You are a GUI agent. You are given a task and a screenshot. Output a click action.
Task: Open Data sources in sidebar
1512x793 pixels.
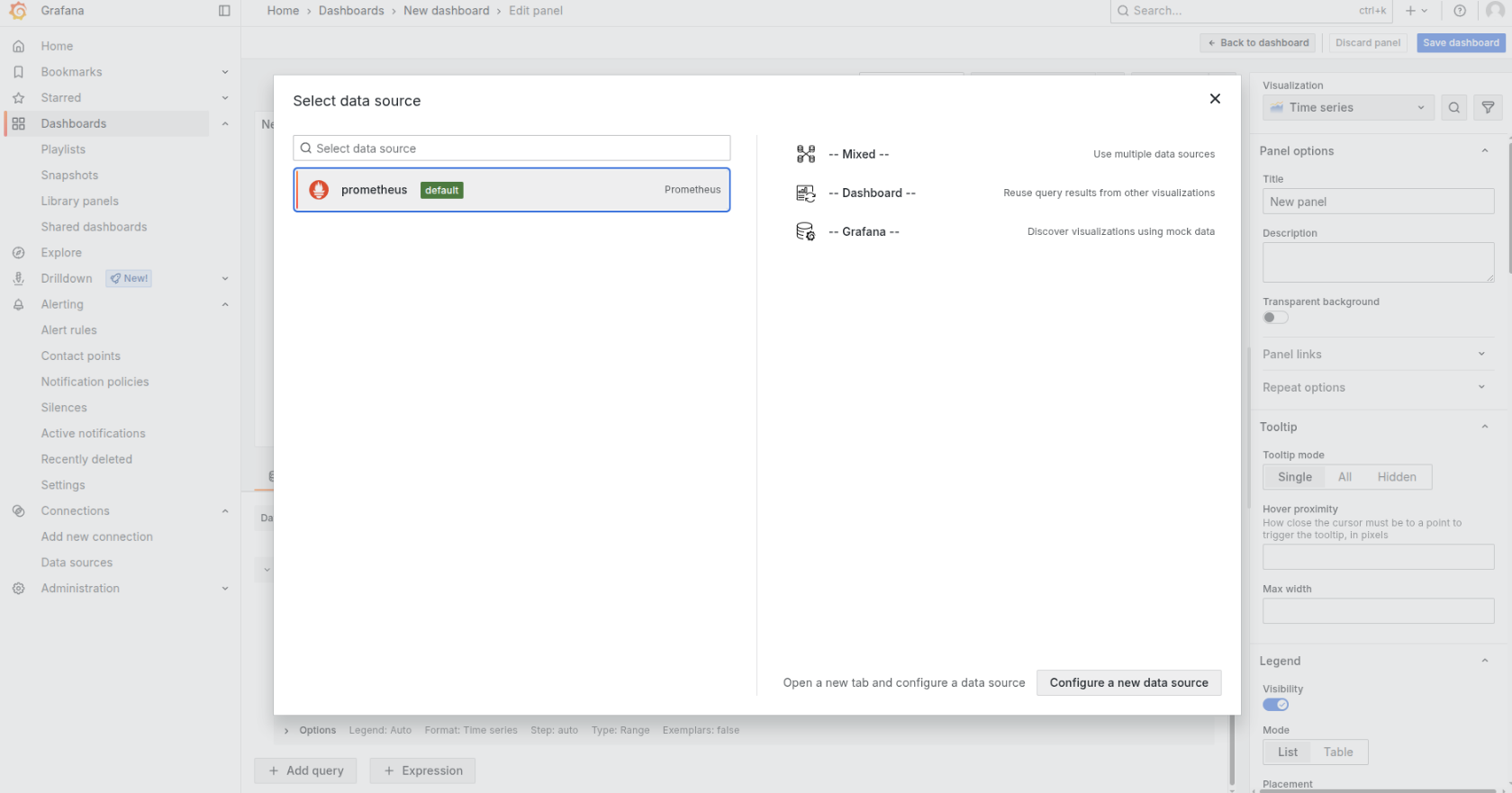(77, 563)
